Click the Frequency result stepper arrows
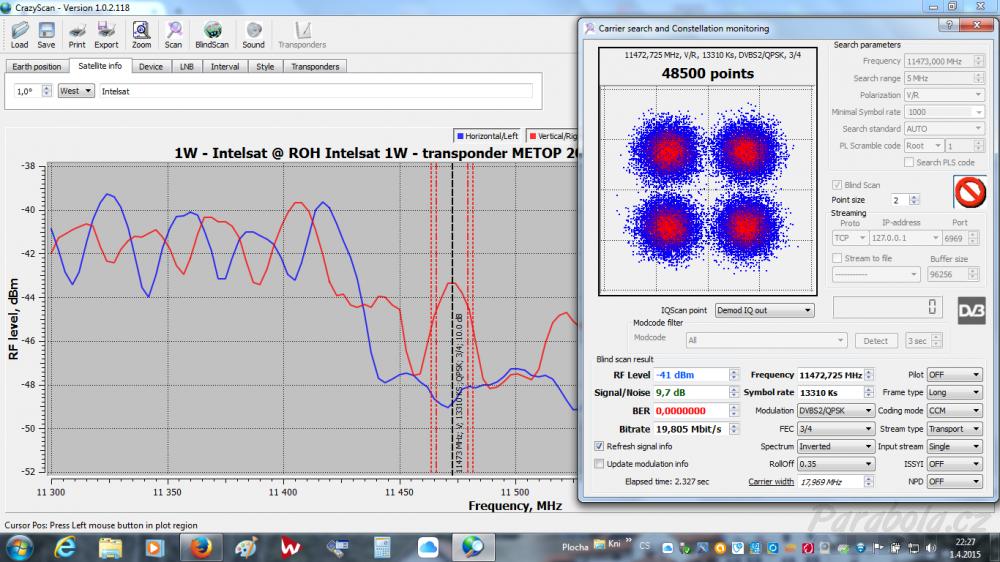 (869, 375)
